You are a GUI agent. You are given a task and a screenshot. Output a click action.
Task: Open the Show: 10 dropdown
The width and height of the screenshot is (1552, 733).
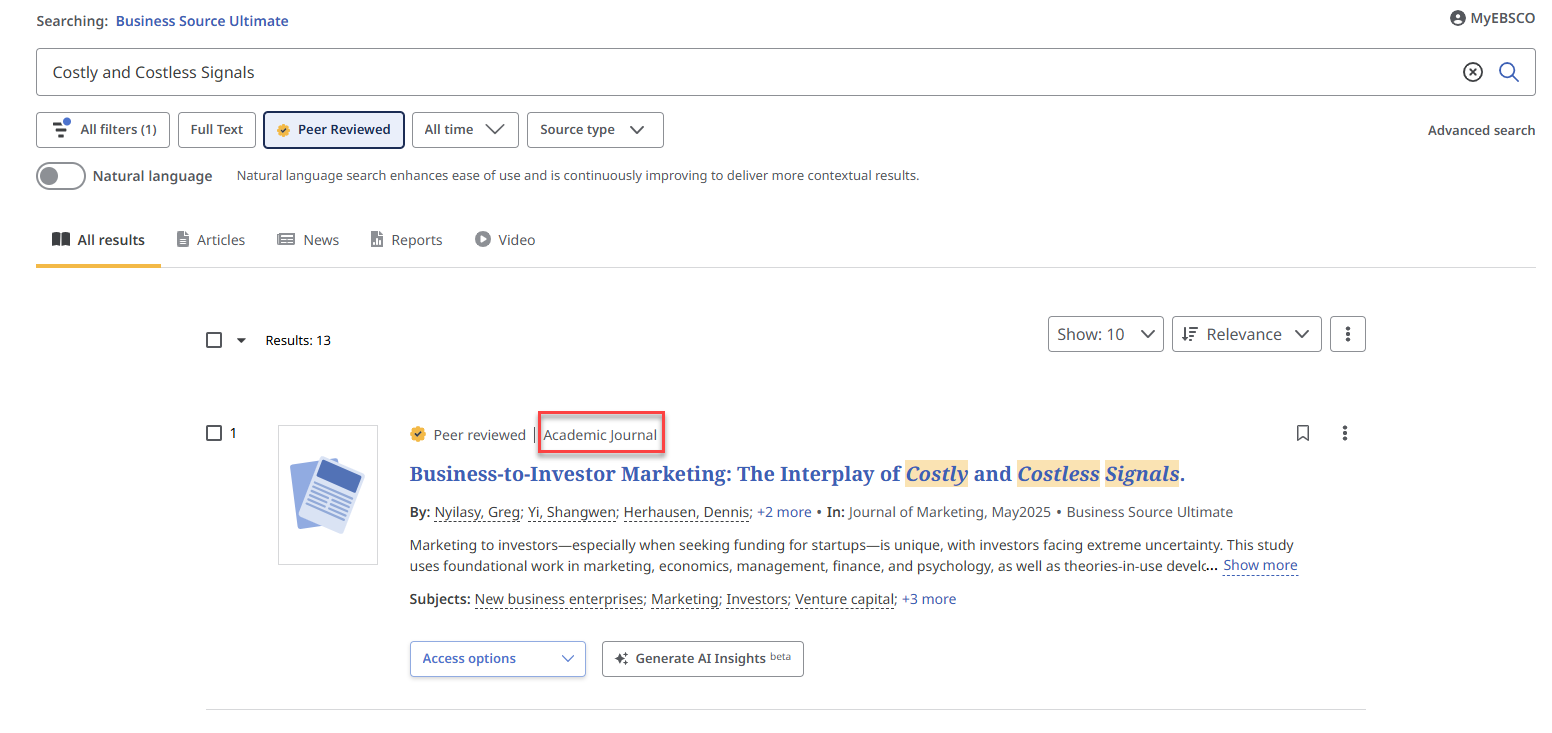[x=1105, y=333]
